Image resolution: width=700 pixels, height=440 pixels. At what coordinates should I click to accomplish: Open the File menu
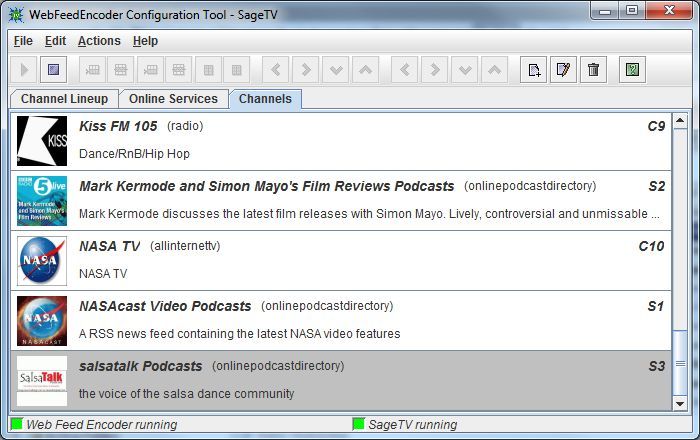(x=23, y=41)
